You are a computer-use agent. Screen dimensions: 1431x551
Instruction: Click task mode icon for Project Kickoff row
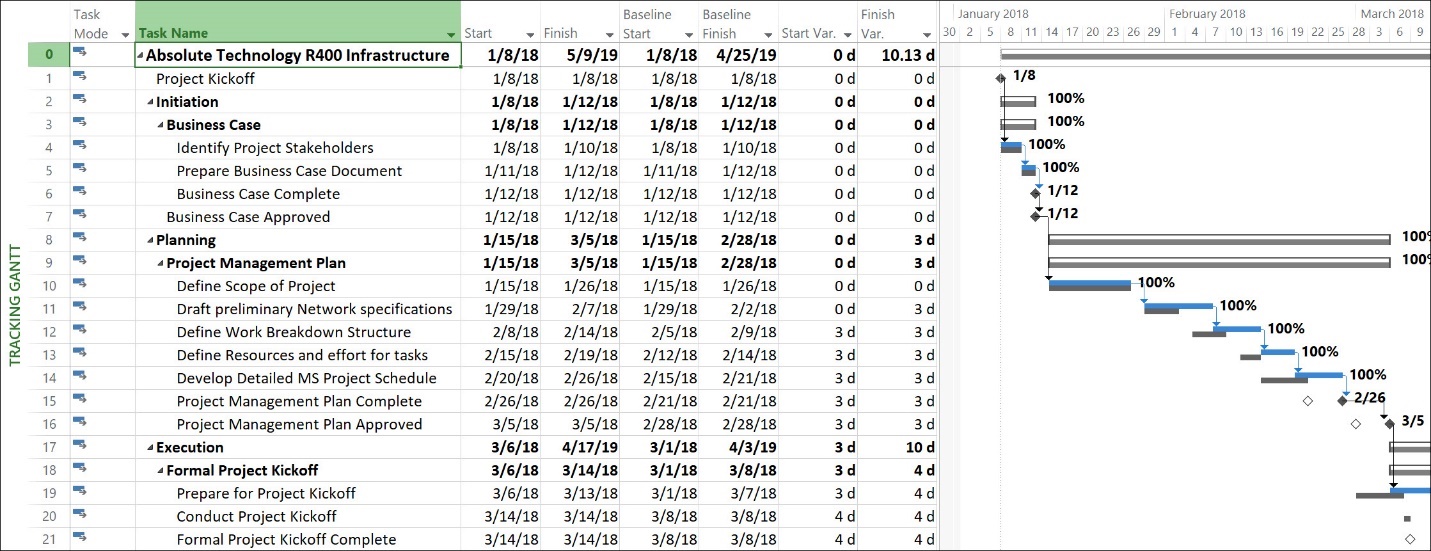click(x=80, y=78)
